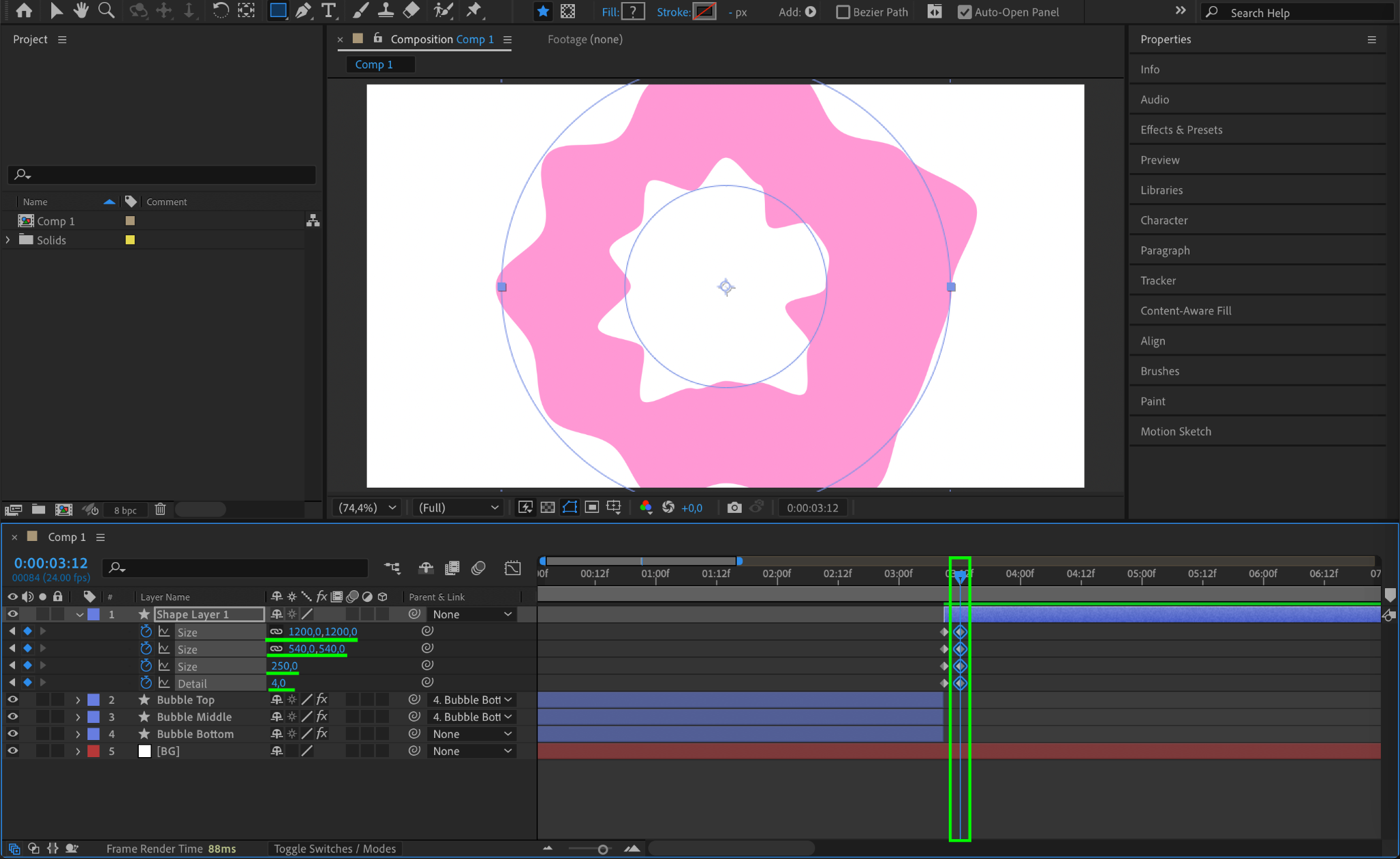Screen dimensions: 1400x859
Task: Click the trash icon in Project panel
Action: pos(160,510)
